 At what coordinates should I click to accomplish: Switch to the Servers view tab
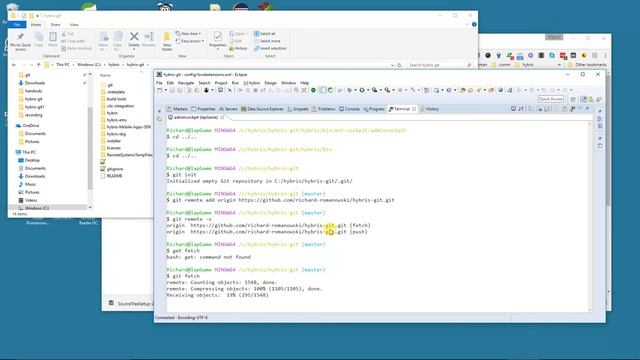228,109
